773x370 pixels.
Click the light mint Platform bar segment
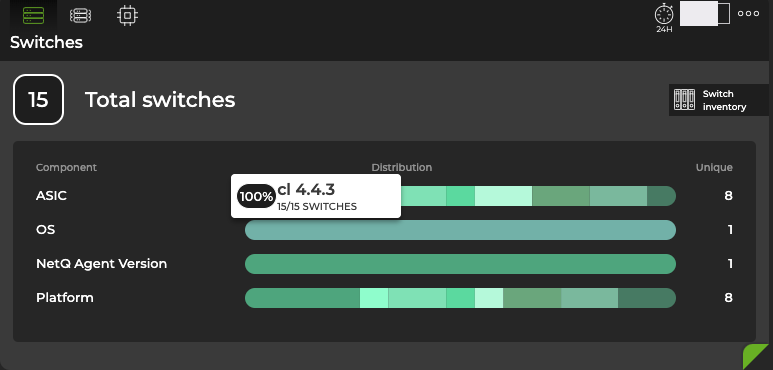(x=489, y=298)
